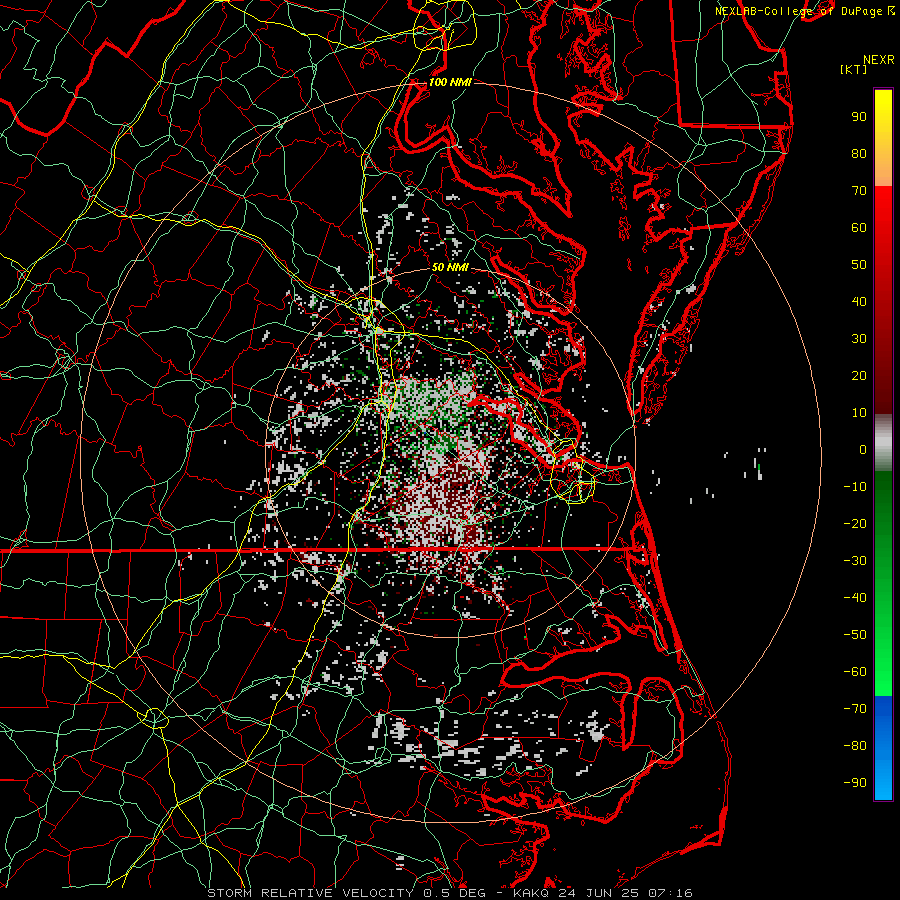Click the yellow segment atop the color bar

[883, 138]
